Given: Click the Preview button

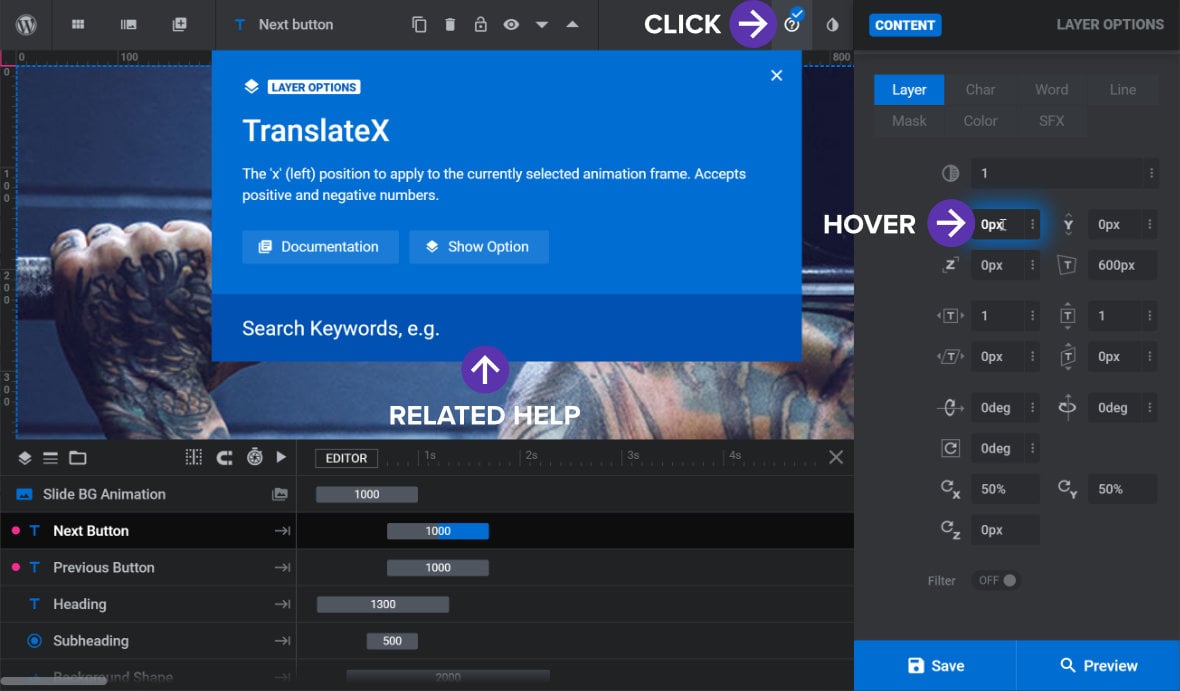Looking at the screenshot, I should [x=1099, y=665].
